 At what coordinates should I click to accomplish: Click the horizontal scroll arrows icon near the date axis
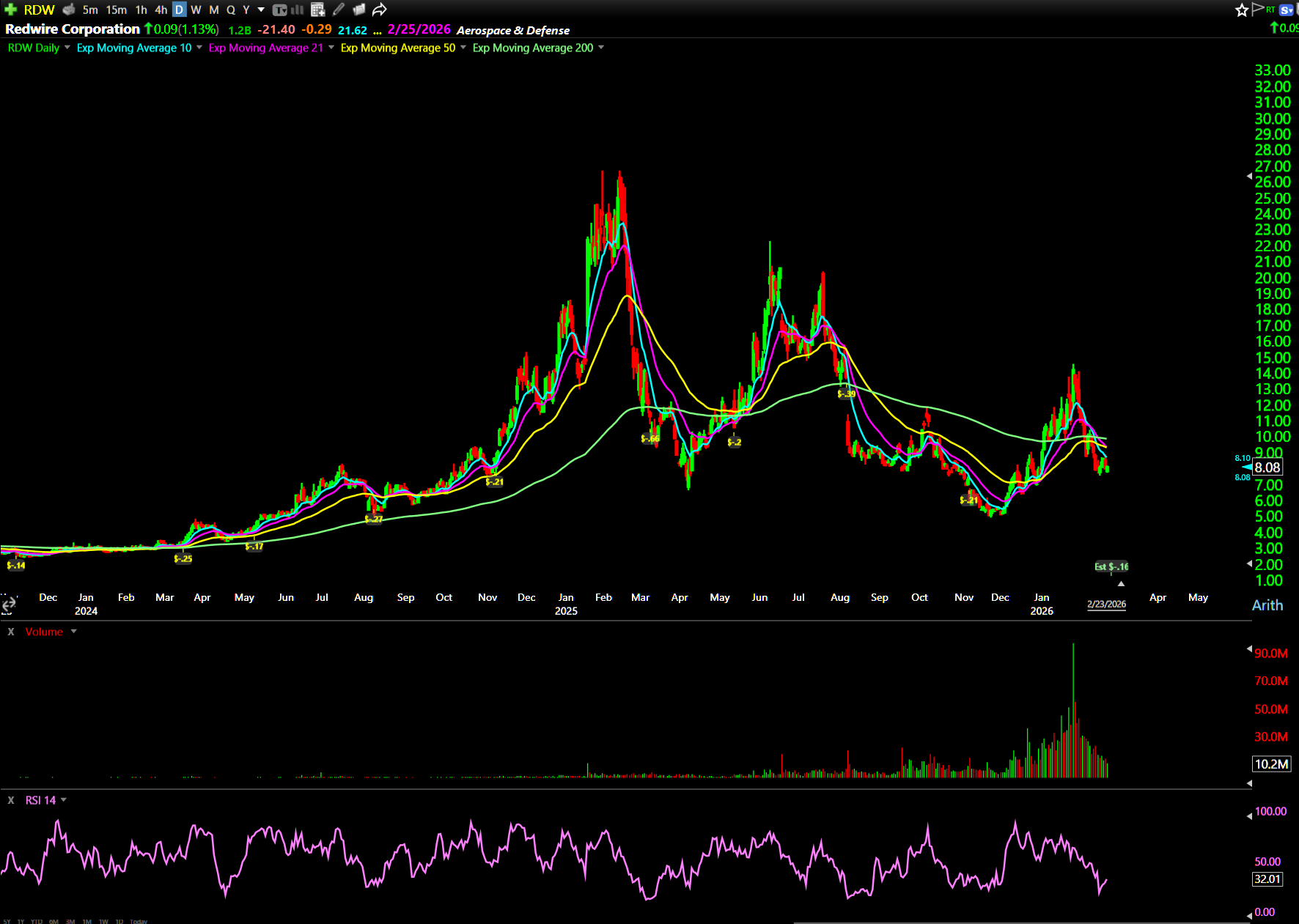[x=8, y=605]
